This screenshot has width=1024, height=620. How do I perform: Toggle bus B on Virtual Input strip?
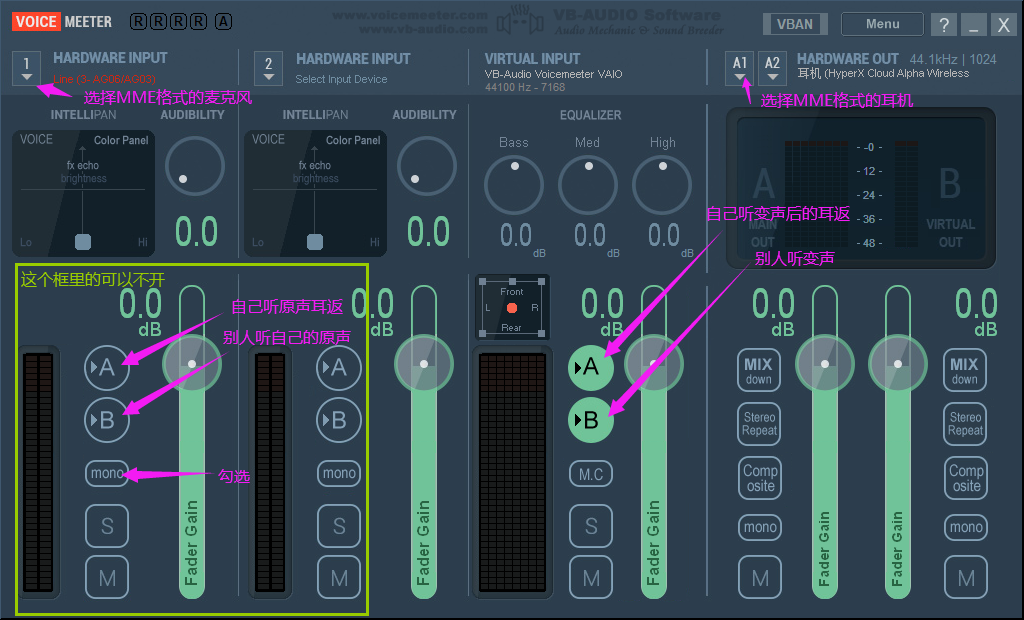590,420
